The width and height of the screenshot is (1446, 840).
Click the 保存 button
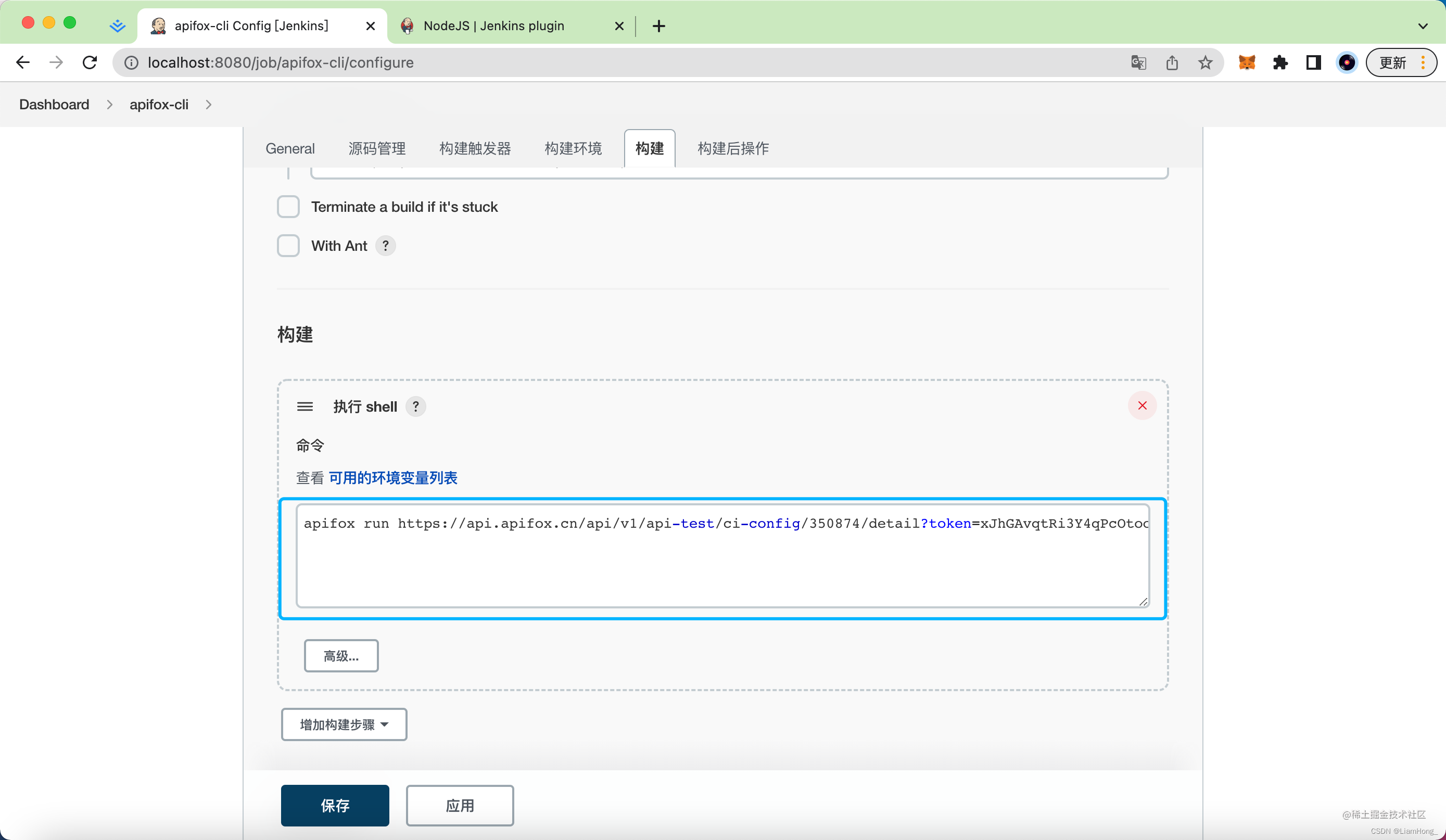pos(335,805)
